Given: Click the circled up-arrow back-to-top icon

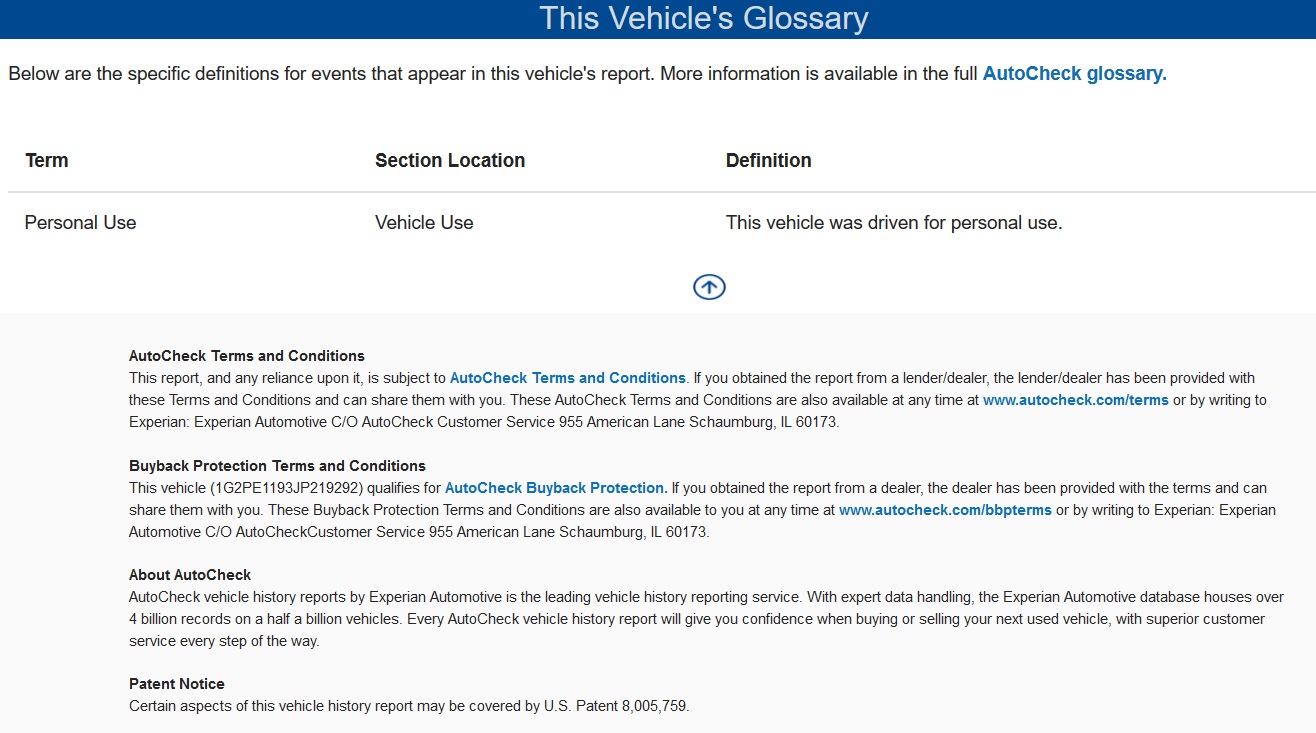Looking at the screenshot, I should tap(709, 287).
